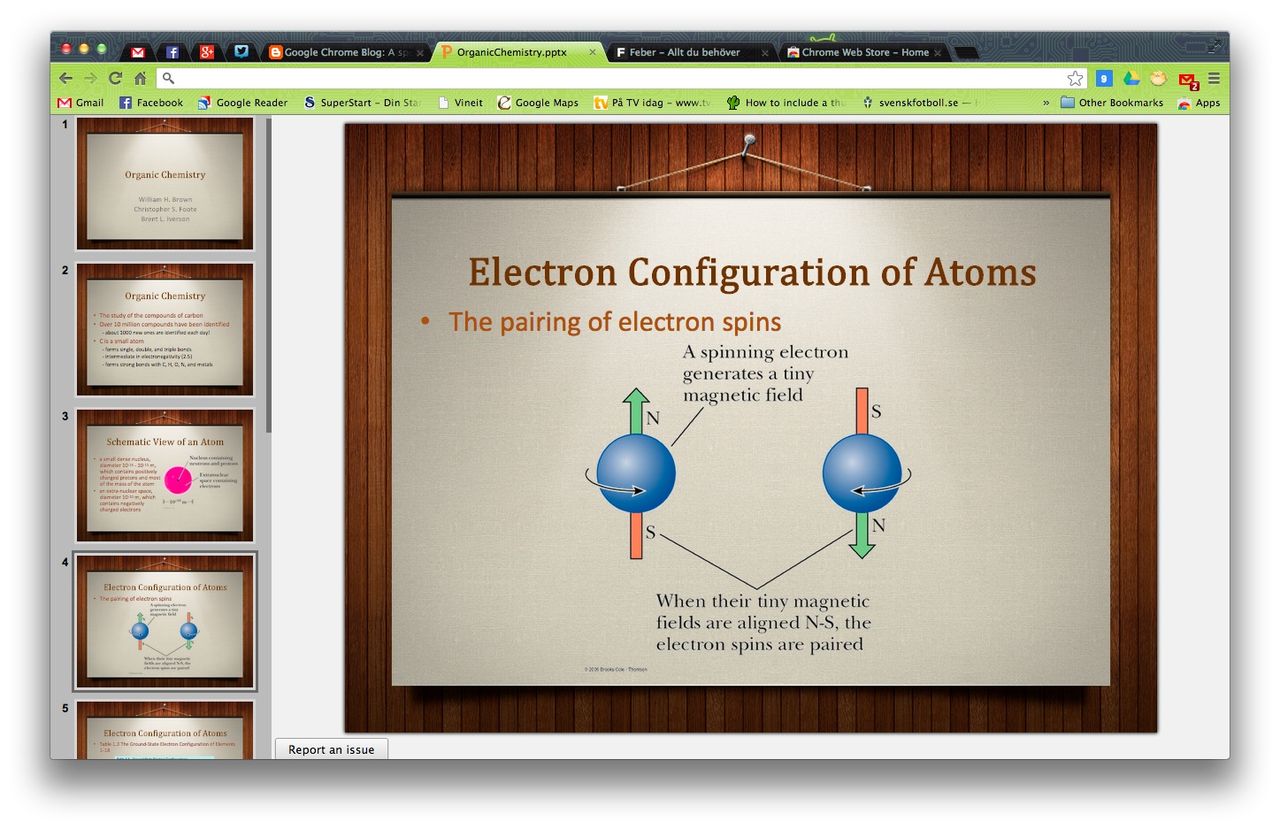
Task: Open the Google Drive extension icon
Action: (x=1131, y=78)
